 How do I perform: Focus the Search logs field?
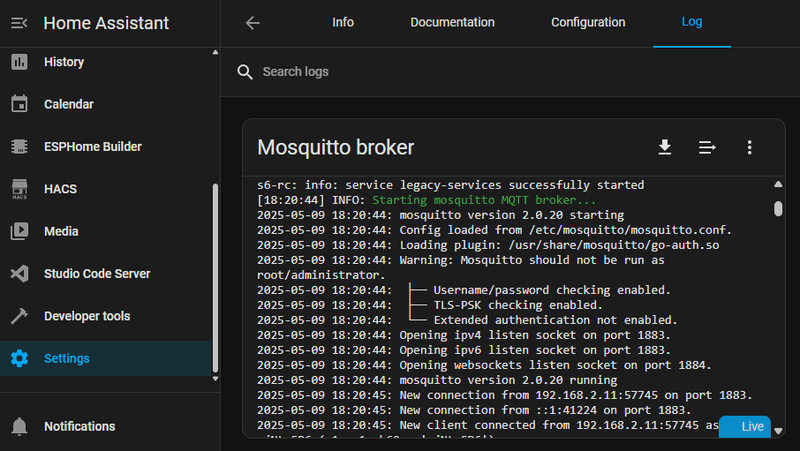(x=510, y=72)
